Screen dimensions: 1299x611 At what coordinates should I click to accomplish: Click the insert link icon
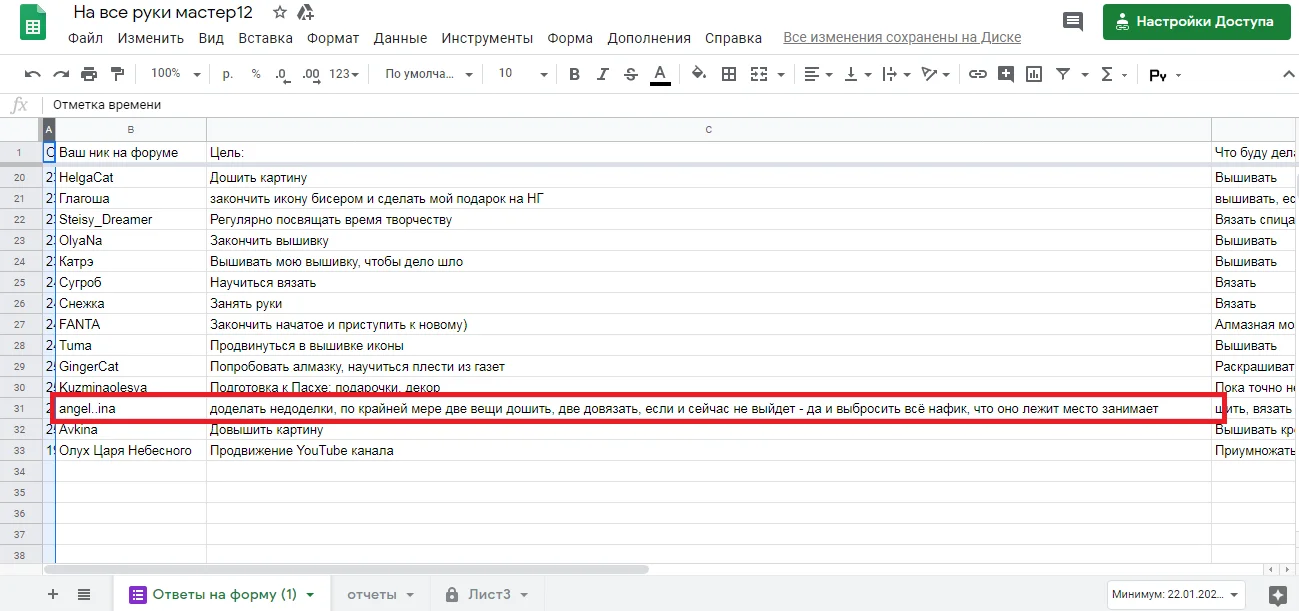tap(978, 74)
